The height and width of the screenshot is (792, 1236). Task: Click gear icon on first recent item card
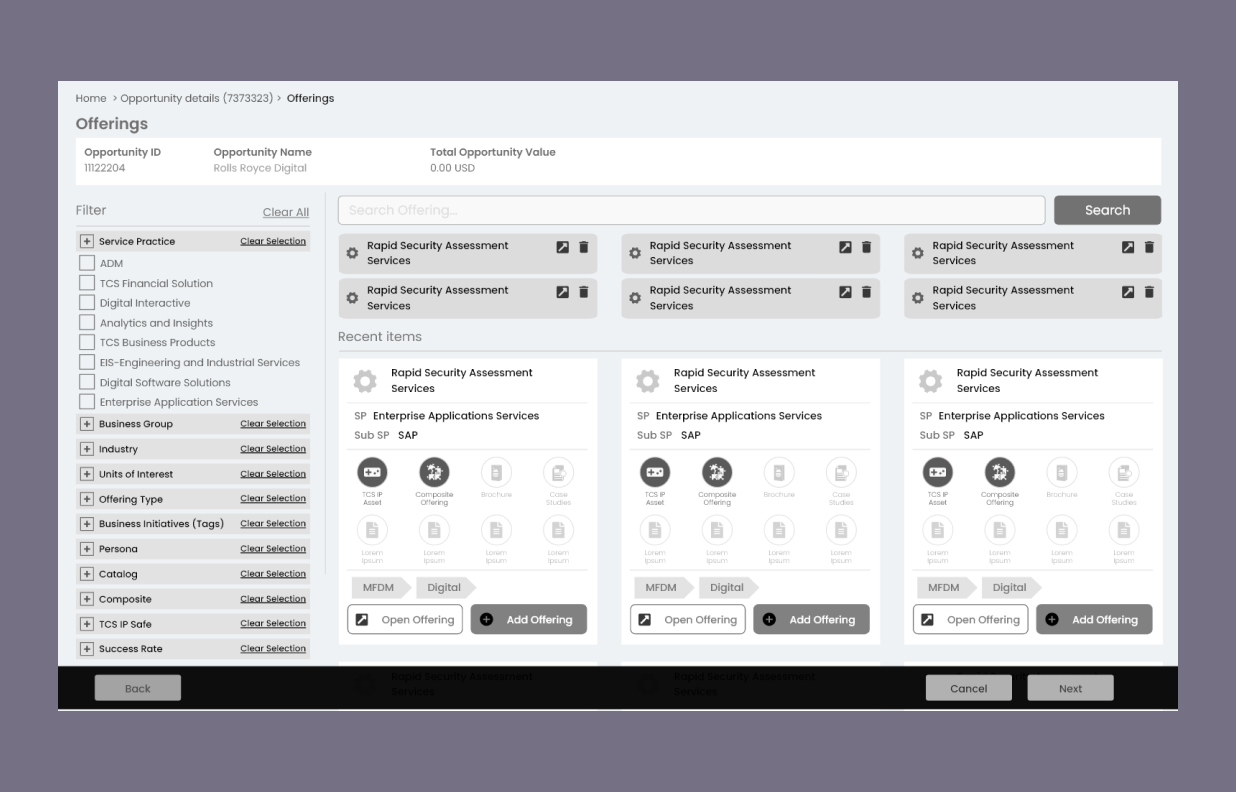pos(366,381)
